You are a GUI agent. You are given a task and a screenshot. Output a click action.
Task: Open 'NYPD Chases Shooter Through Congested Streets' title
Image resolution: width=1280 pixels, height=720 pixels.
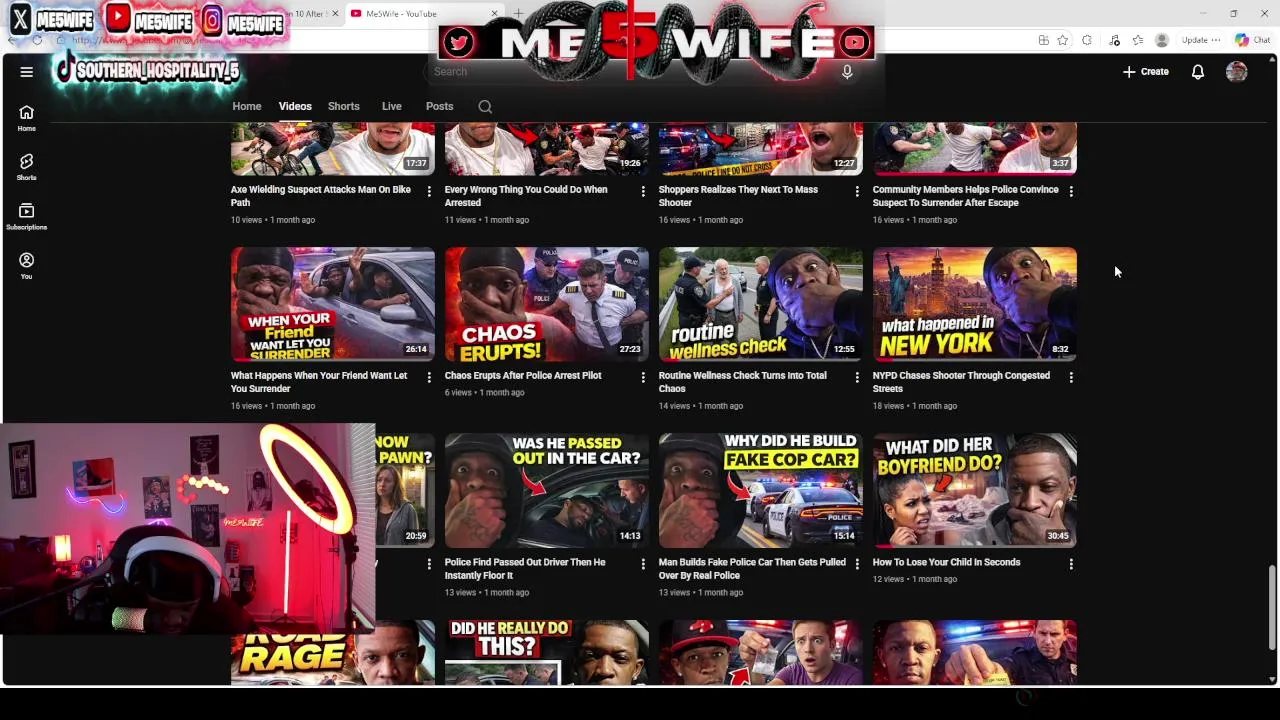point(961,382)
